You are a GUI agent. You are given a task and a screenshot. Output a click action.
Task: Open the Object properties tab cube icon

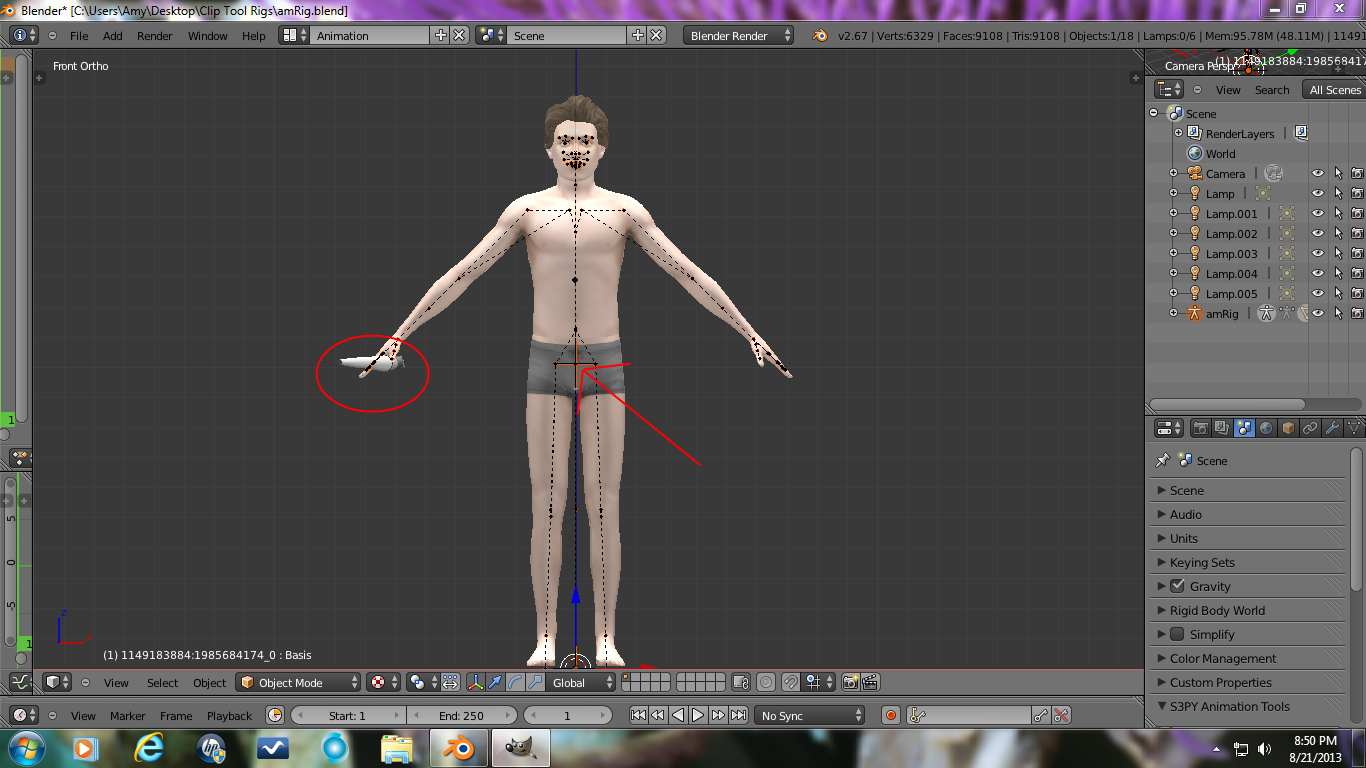click(1288, 428)
